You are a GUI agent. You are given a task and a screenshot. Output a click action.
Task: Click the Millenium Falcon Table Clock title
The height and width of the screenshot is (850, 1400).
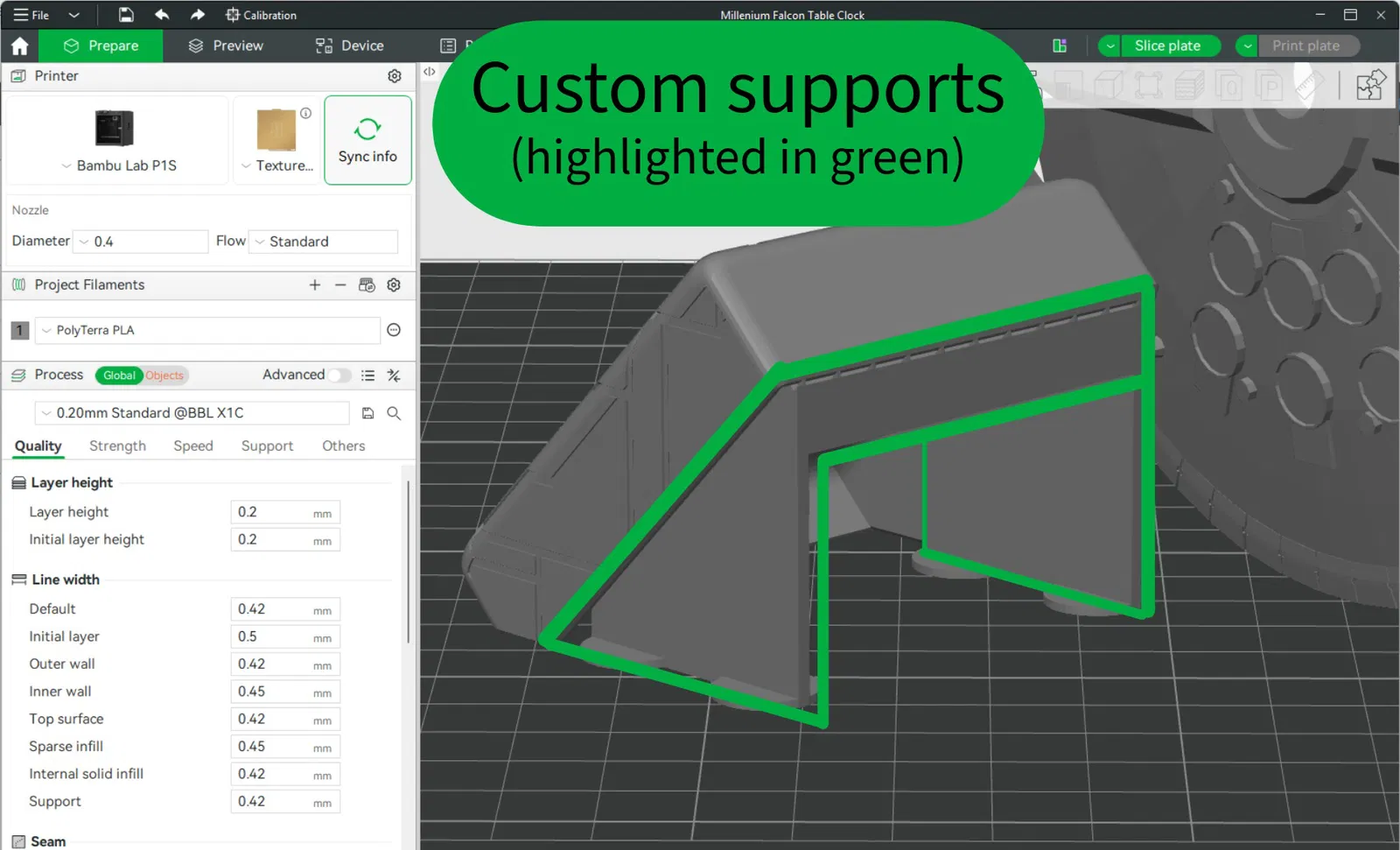[792, 15]
